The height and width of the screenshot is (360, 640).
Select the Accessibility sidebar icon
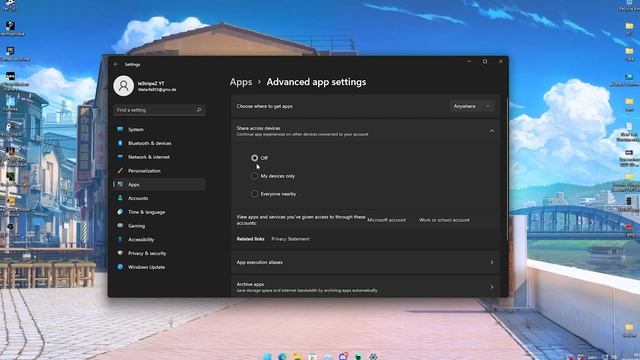point(120,240)
